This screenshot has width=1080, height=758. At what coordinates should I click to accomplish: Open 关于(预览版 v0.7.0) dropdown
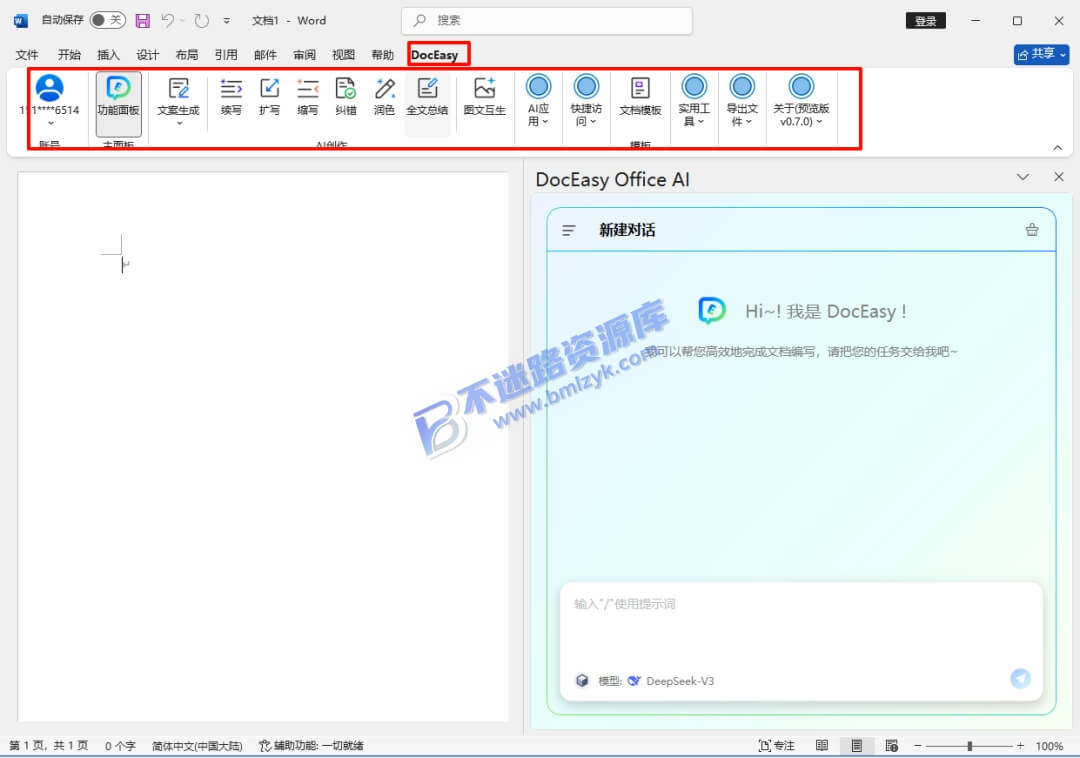point(801,101)
